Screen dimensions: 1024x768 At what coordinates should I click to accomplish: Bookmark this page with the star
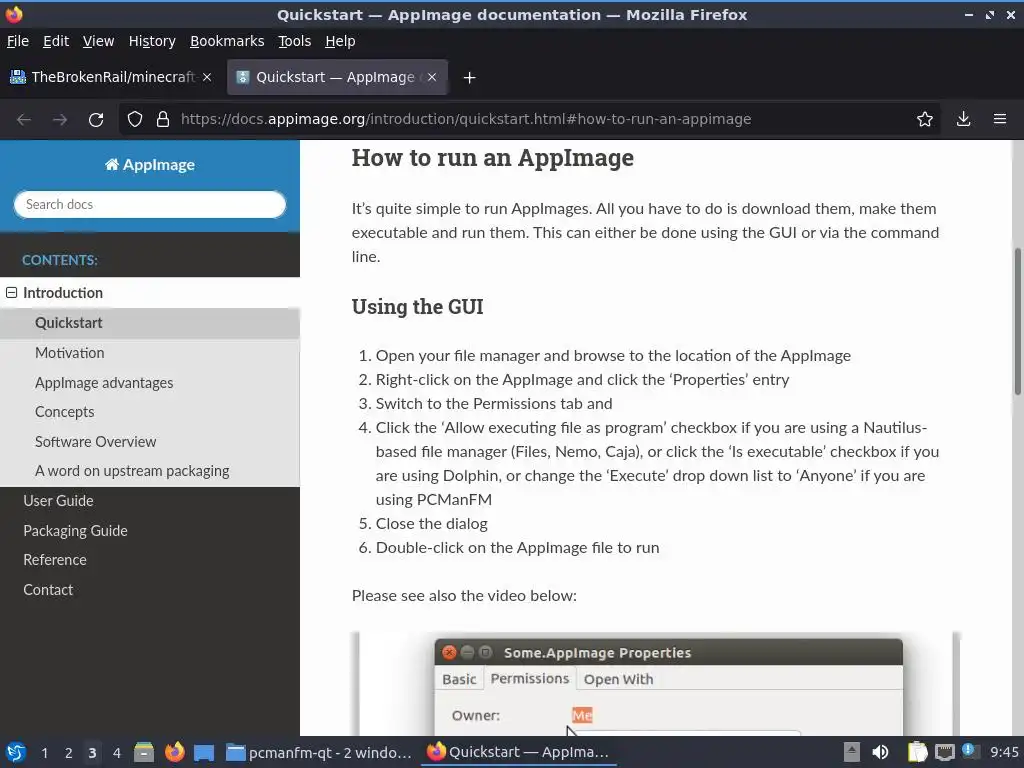coord(925,120)
